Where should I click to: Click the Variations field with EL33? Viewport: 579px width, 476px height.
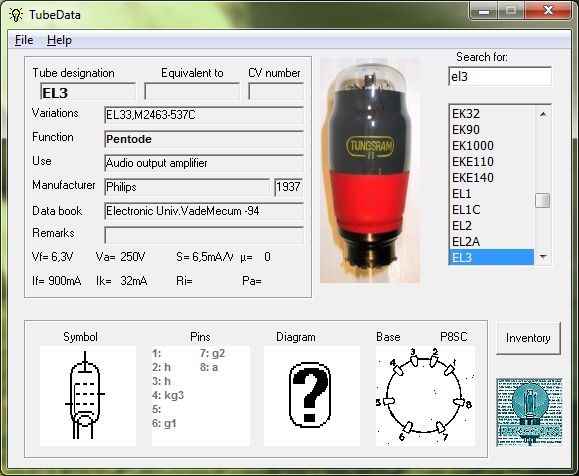[204, 115]
